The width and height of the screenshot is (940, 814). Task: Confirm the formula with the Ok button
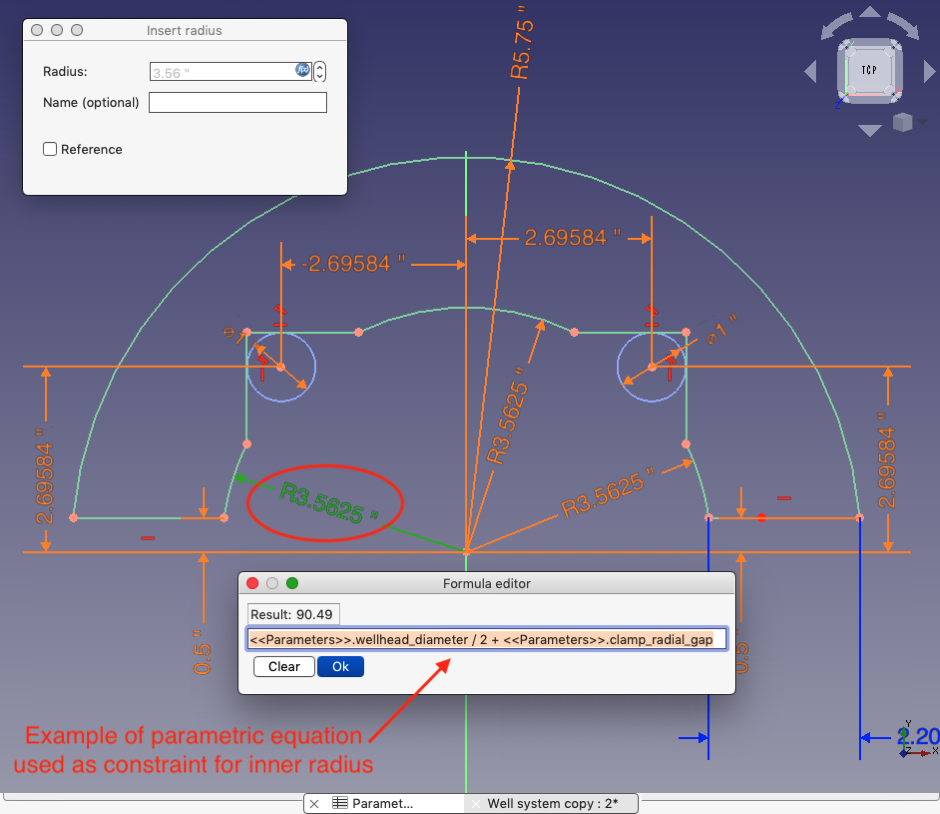click(341, 666)
